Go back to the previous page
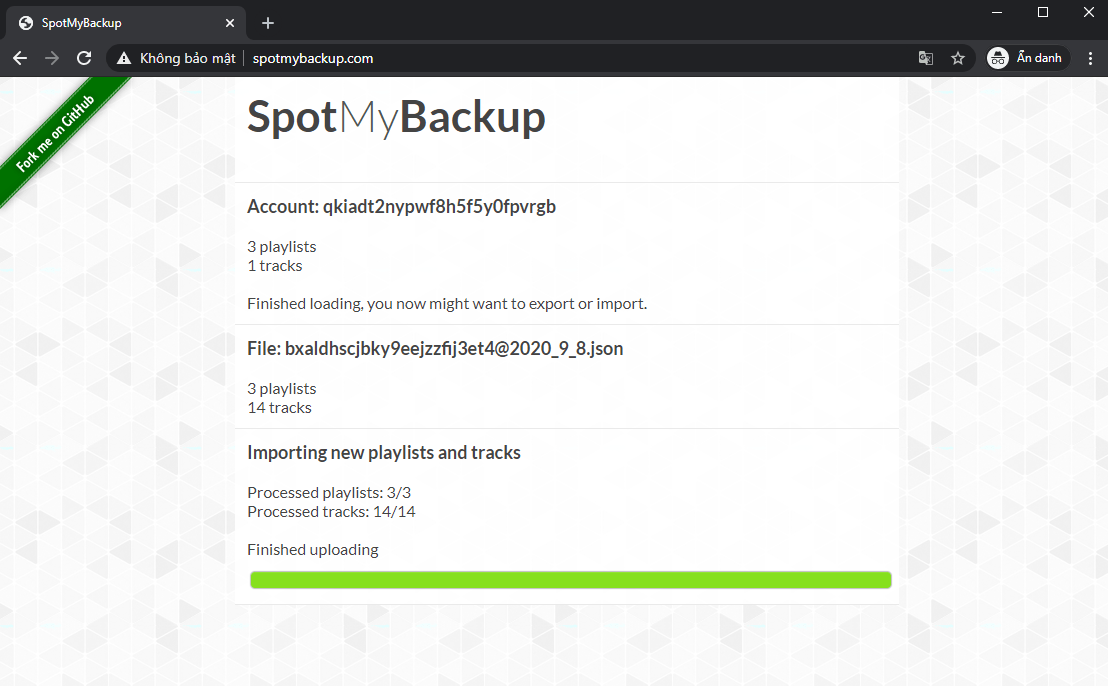This screenshot has height=686, width=1108. [x=20, y=58]
